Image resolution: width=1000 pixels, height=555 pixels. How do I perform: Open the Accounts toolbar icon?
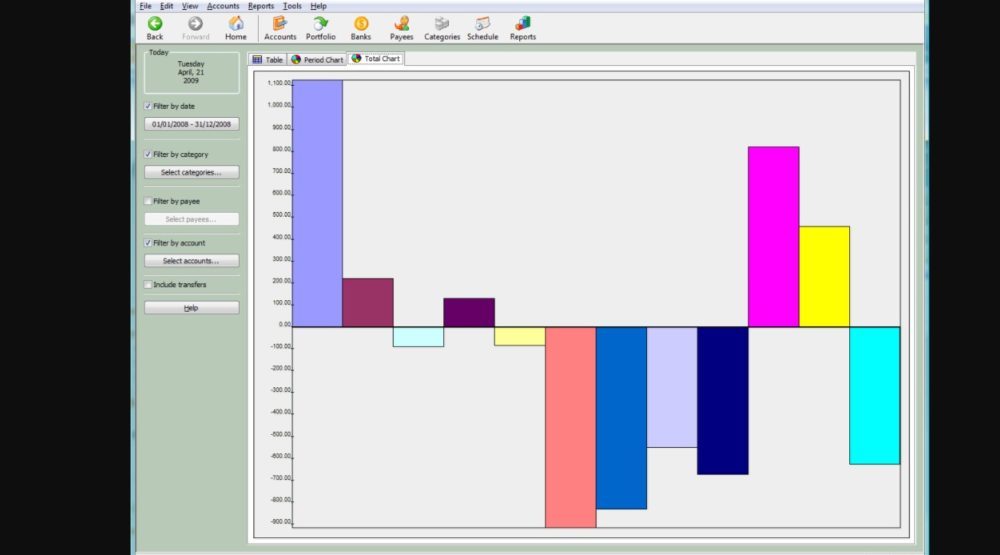pyautogui.click(x=280, y=23)
